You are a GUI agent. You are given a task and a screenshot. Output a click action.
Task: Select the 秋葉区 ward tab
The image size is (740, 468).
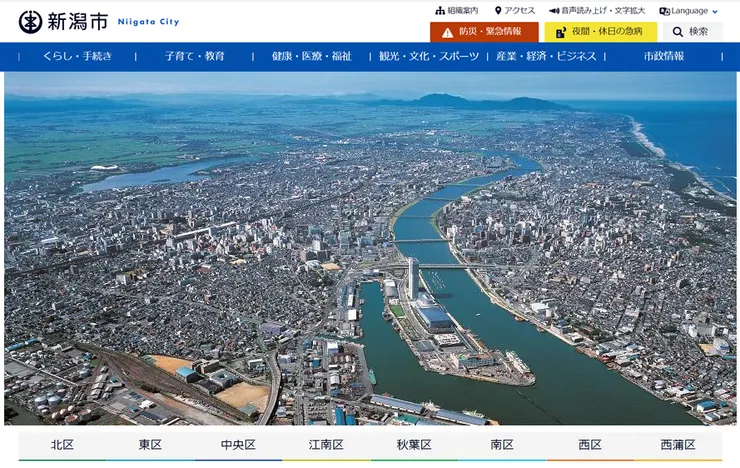coord(414,445)
